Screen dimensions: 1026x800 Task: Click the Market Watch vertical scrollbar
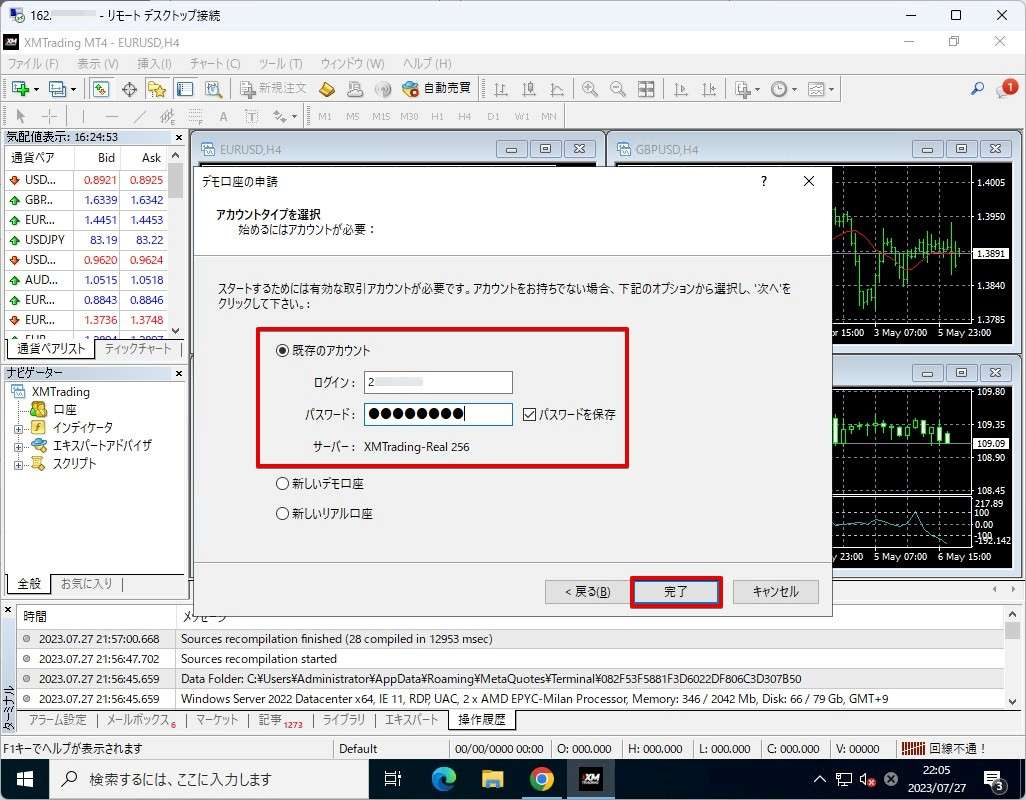[175, 242]
